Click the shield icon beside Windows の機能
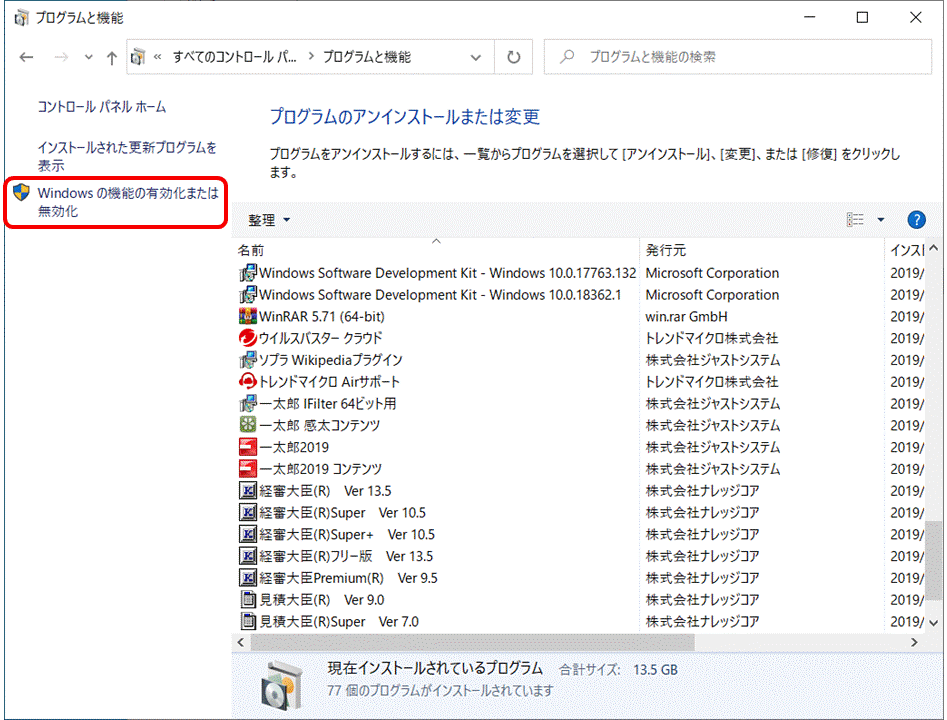947x720 pixels. tap(21, 193)
